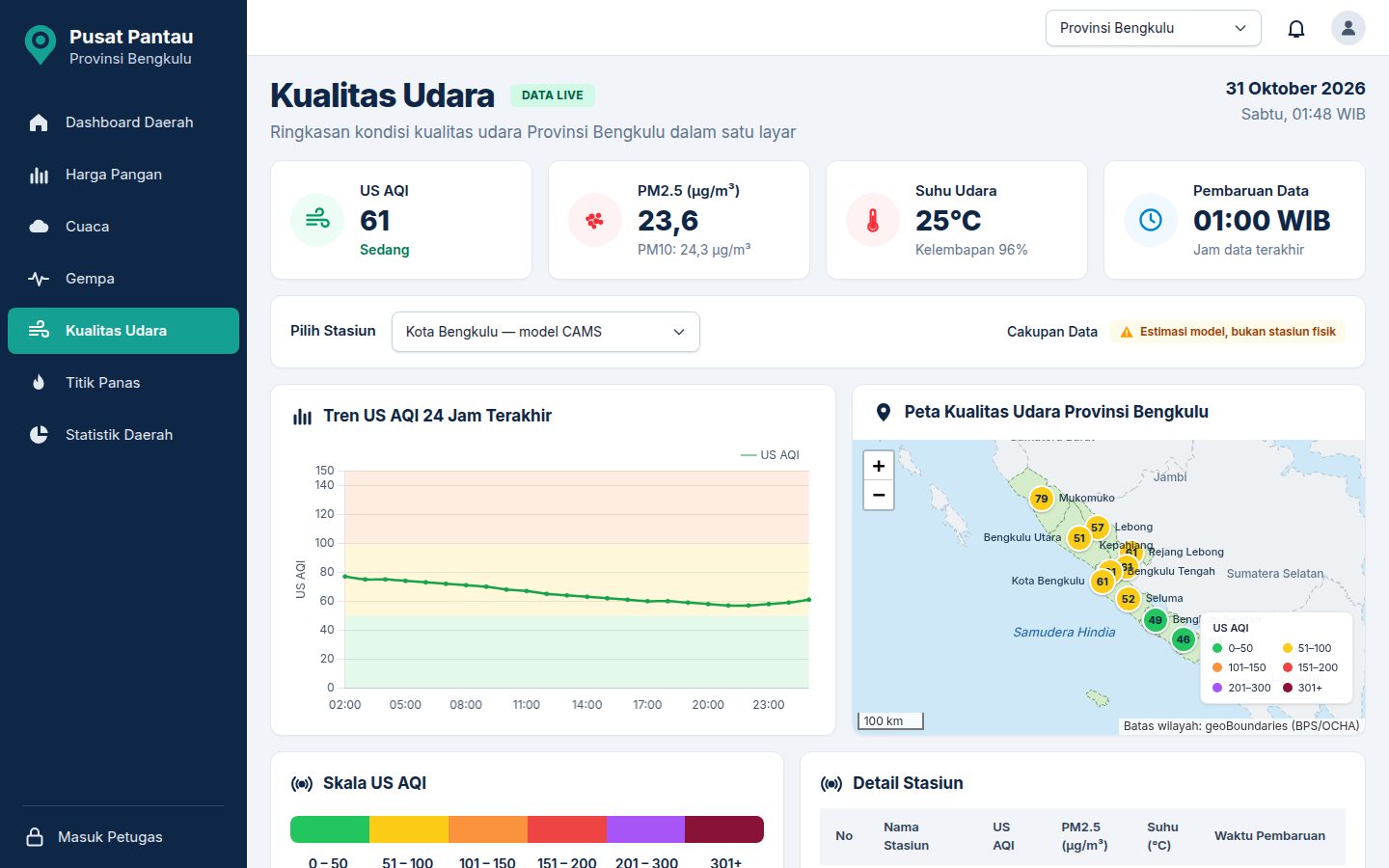The width and height of the screenshot is (1389, 868).
Task: Click the DATA LIVE badge
Action: tap(553, 95)
